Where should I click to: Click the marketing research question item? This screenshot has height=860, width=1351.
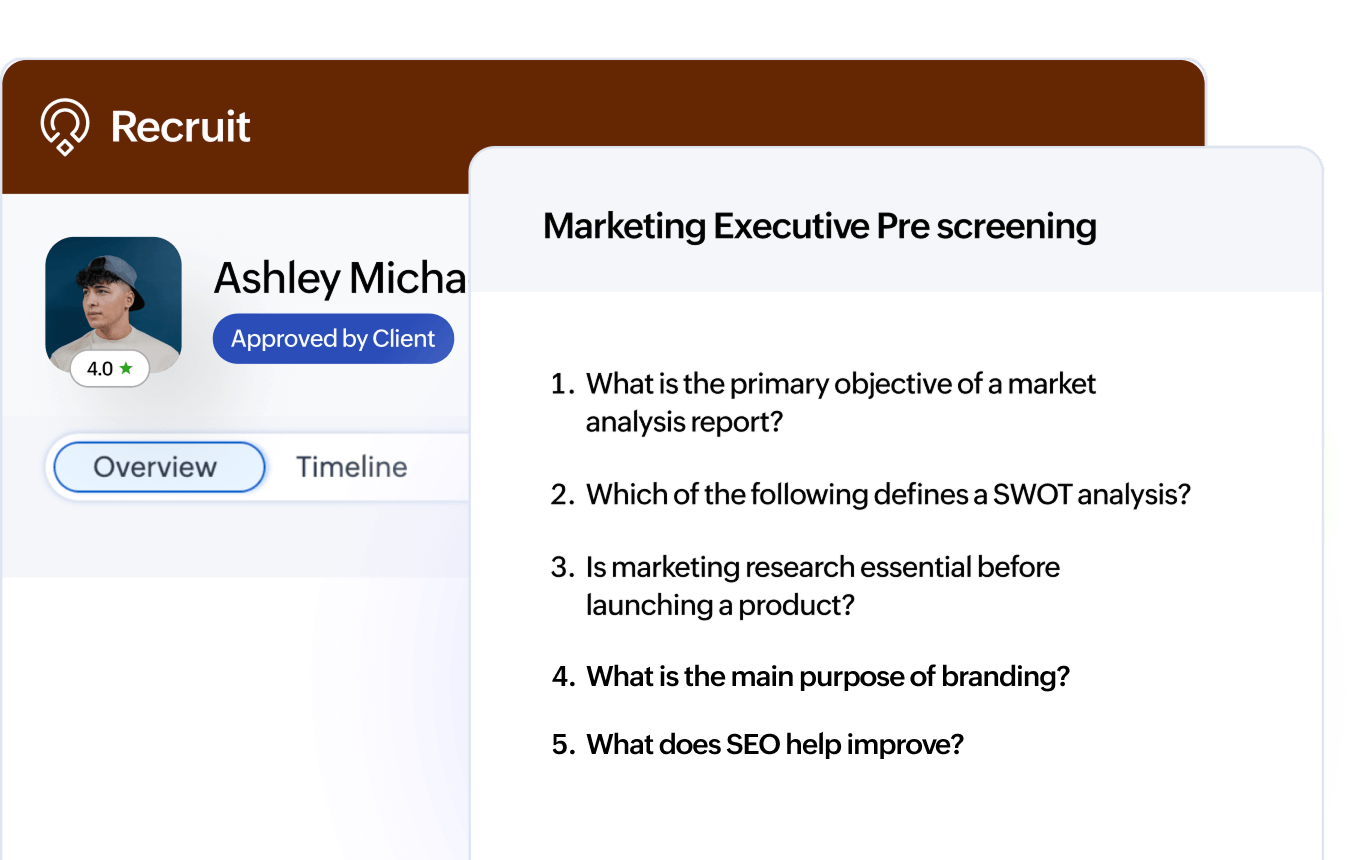pos(822,585)
